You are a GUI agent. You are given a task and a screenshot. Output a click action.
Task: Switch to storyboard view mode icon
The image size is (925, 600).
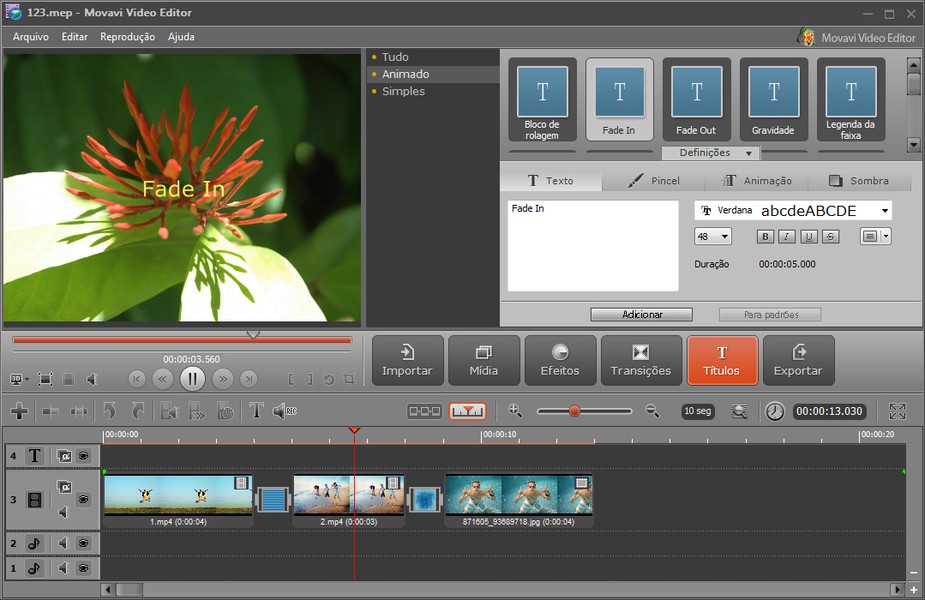(x=424, y=411)
